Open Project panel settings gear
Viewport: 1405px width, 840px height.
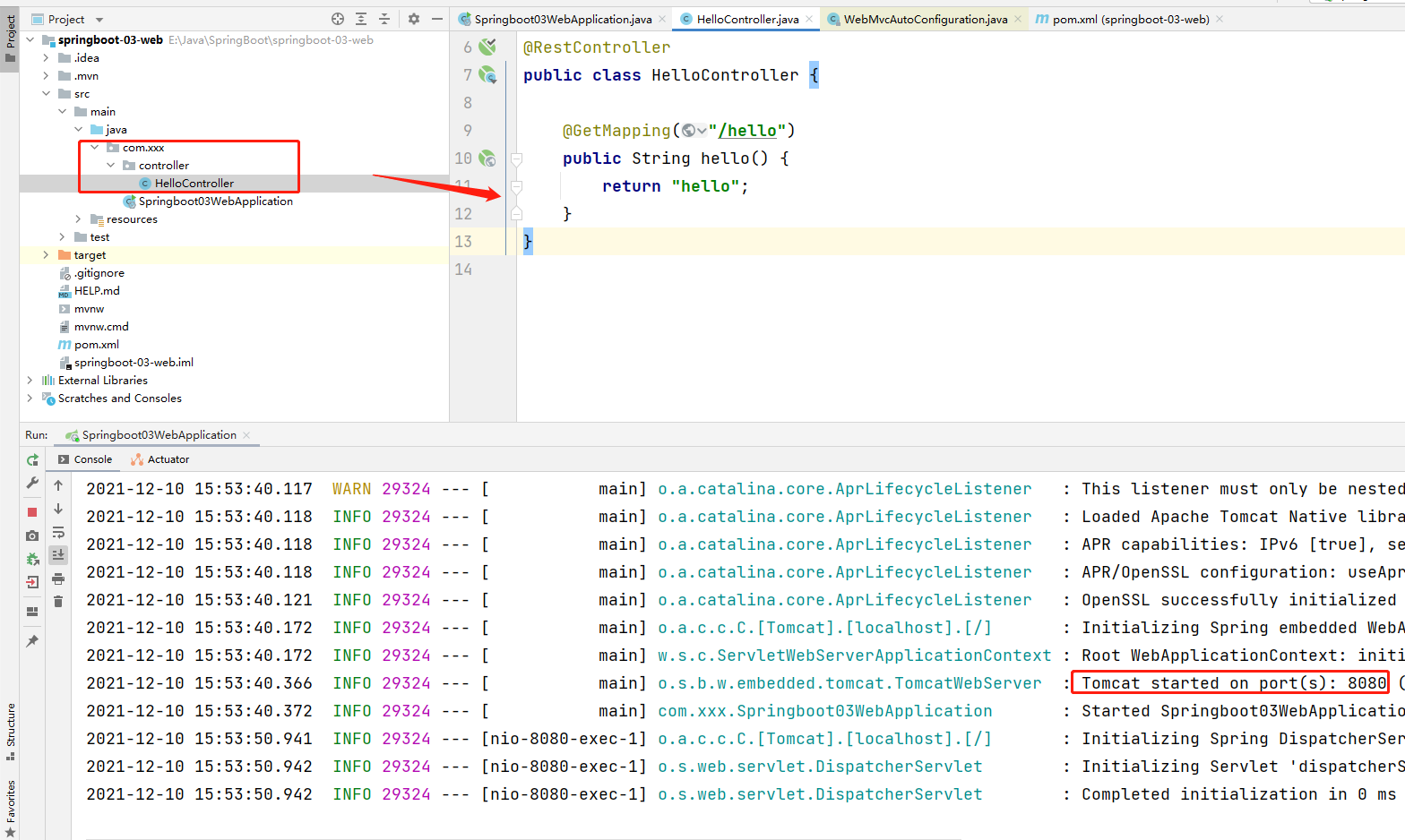414,19
